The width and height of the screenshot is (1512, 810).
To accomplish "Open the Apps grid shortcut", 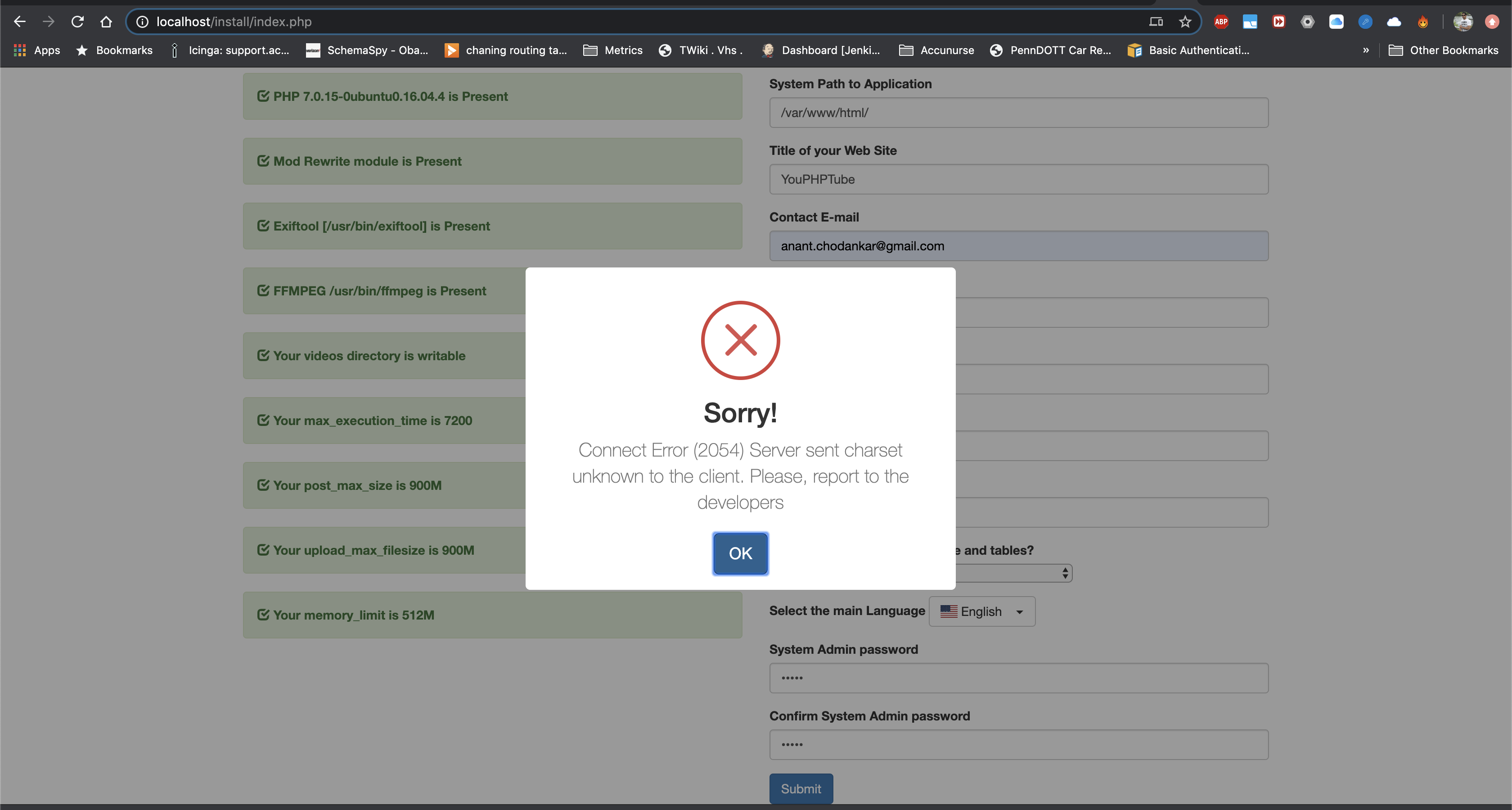I will click(x=36, y=50).
